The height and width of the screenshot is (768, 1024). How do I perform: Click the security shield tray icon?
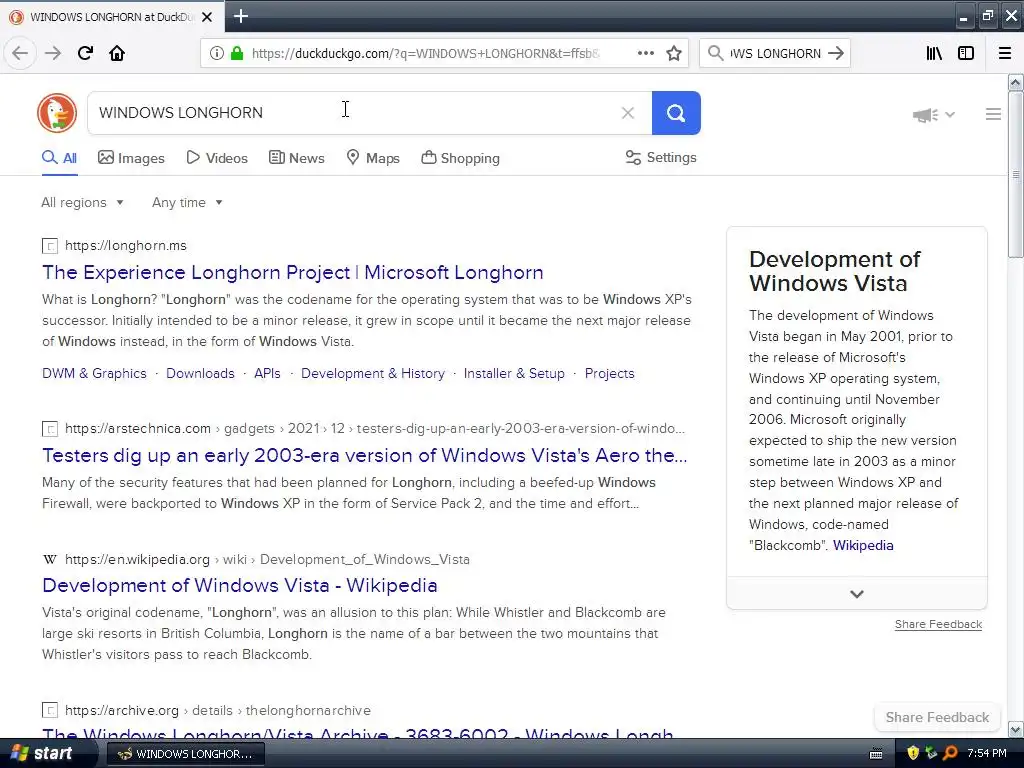point(913,753)
